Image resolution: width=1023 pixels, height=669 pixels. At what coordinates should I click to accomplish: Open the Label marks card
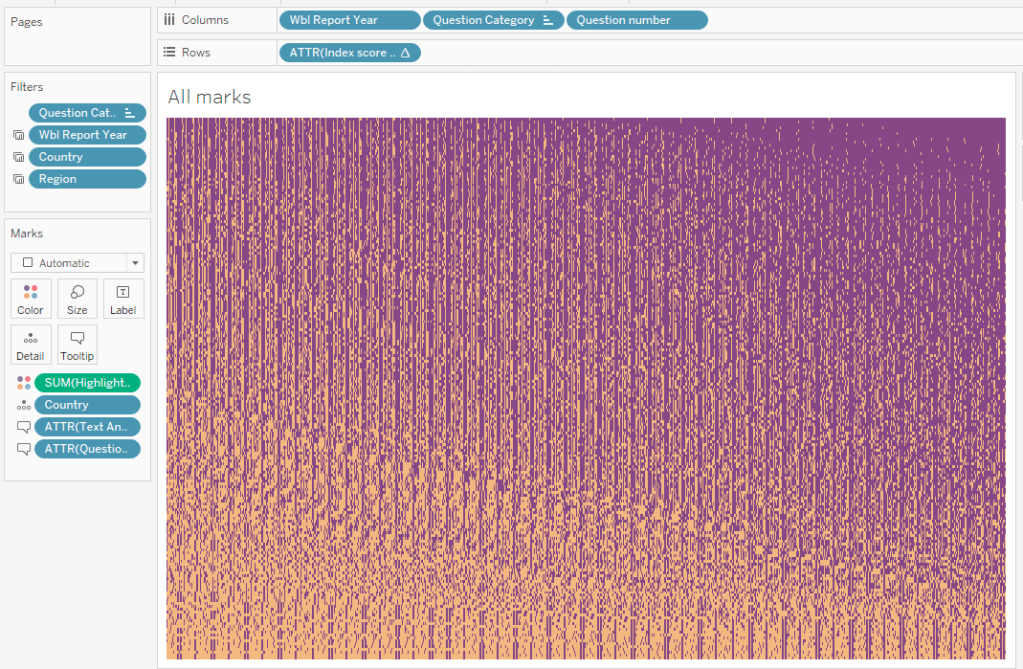(123, 298)
